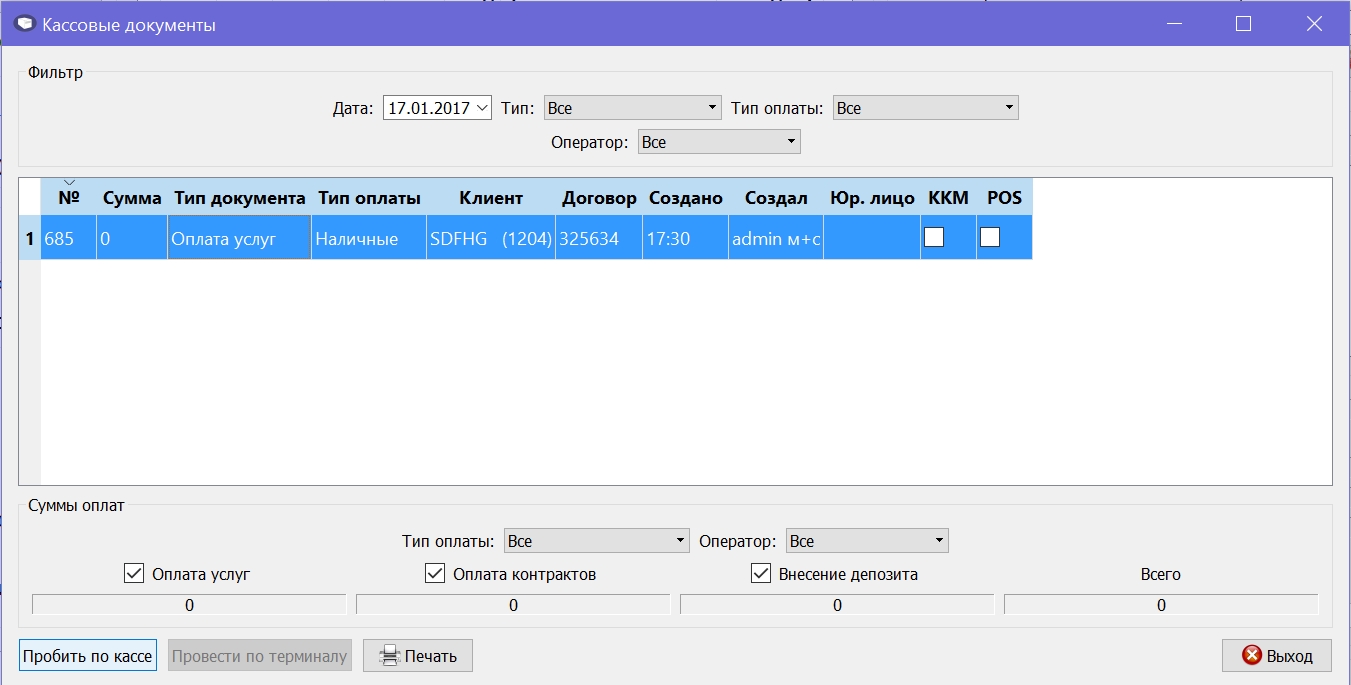Click the app icon in title bar
This screenshot has height=685, width=1351.
click(25, 24)
